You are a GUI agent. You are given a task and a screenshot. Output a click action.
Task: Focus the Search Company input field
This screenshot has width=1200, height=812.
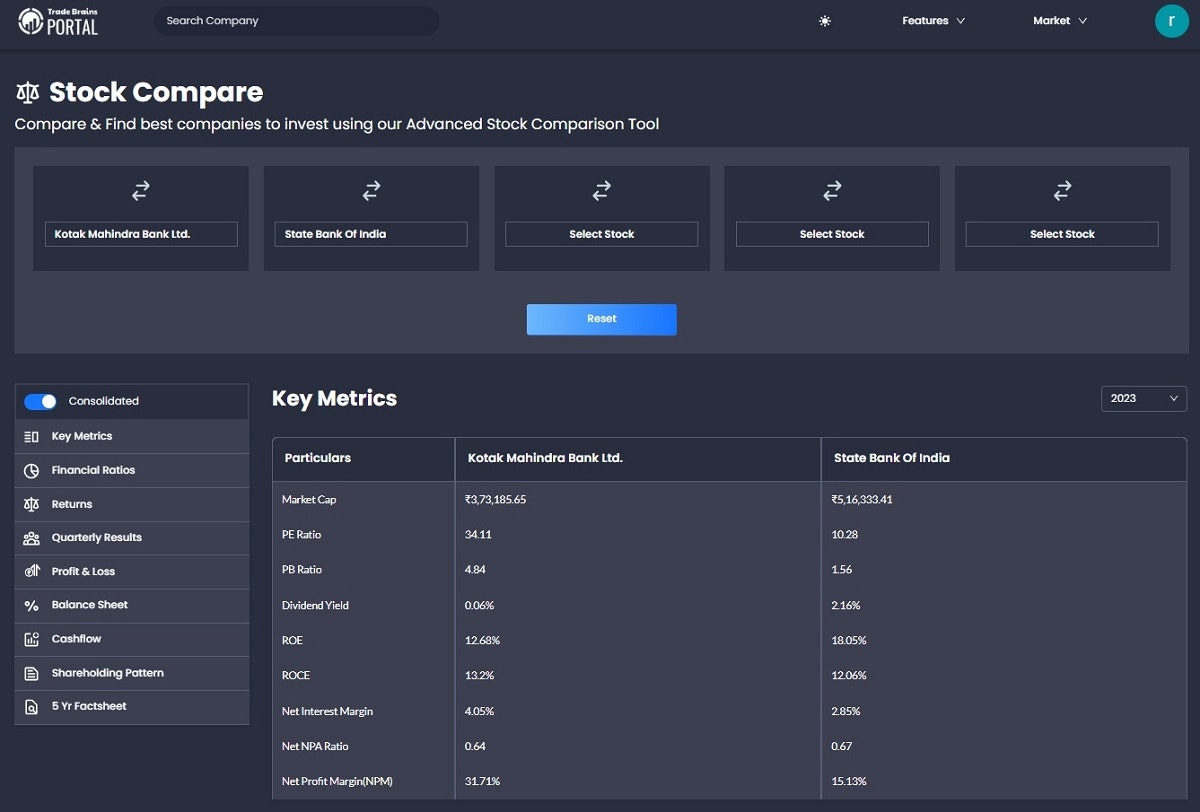[296, 21]
